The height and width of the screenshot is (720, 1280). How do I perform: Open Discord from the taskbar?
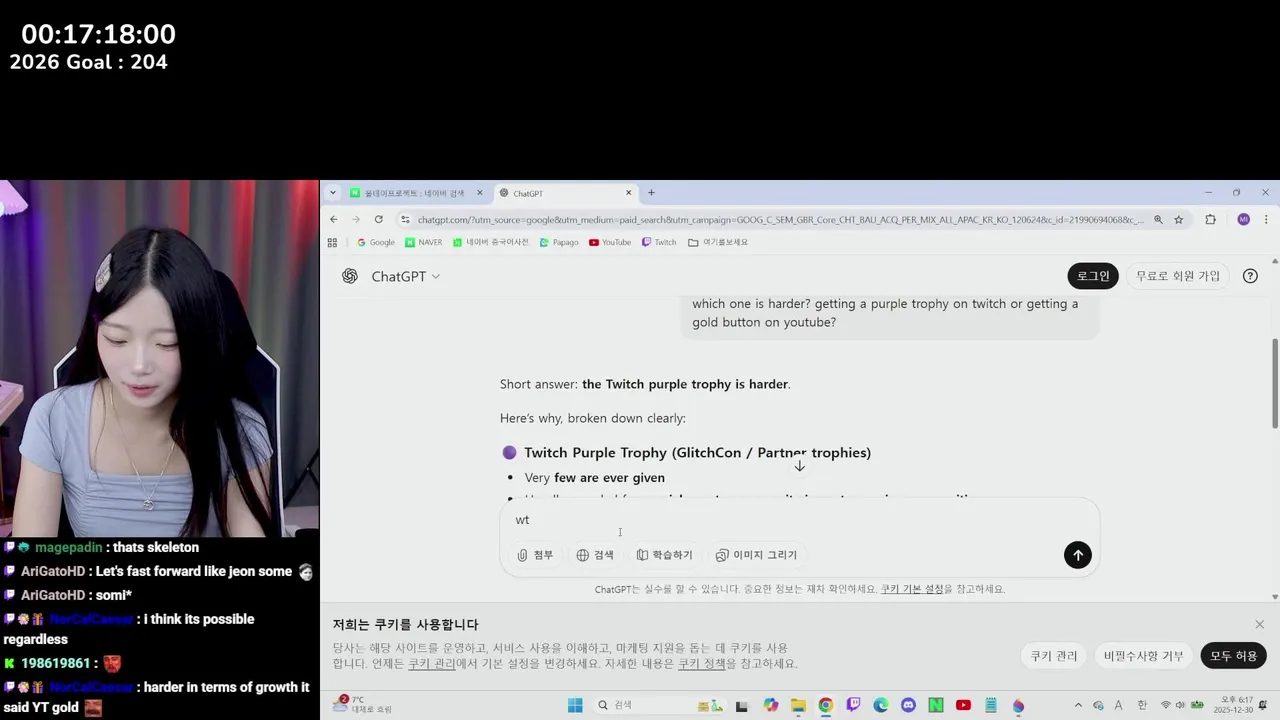pyautogui.click(x=908, y=705)
